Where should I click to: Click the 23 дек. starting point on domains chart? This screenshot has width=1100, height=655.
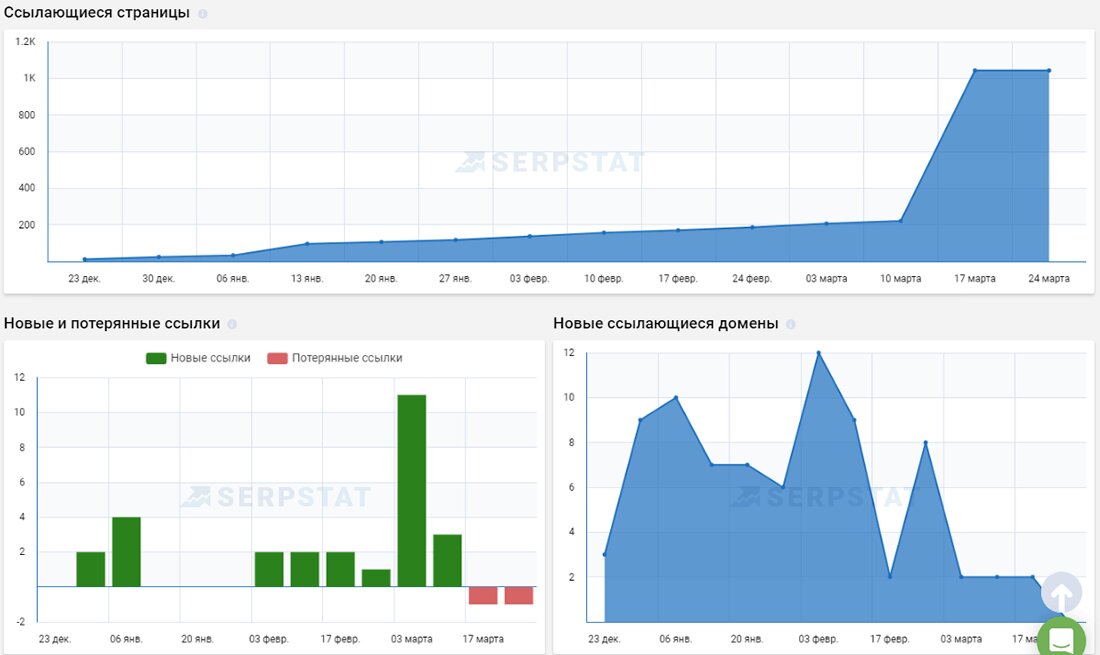[x=605, y=554]
